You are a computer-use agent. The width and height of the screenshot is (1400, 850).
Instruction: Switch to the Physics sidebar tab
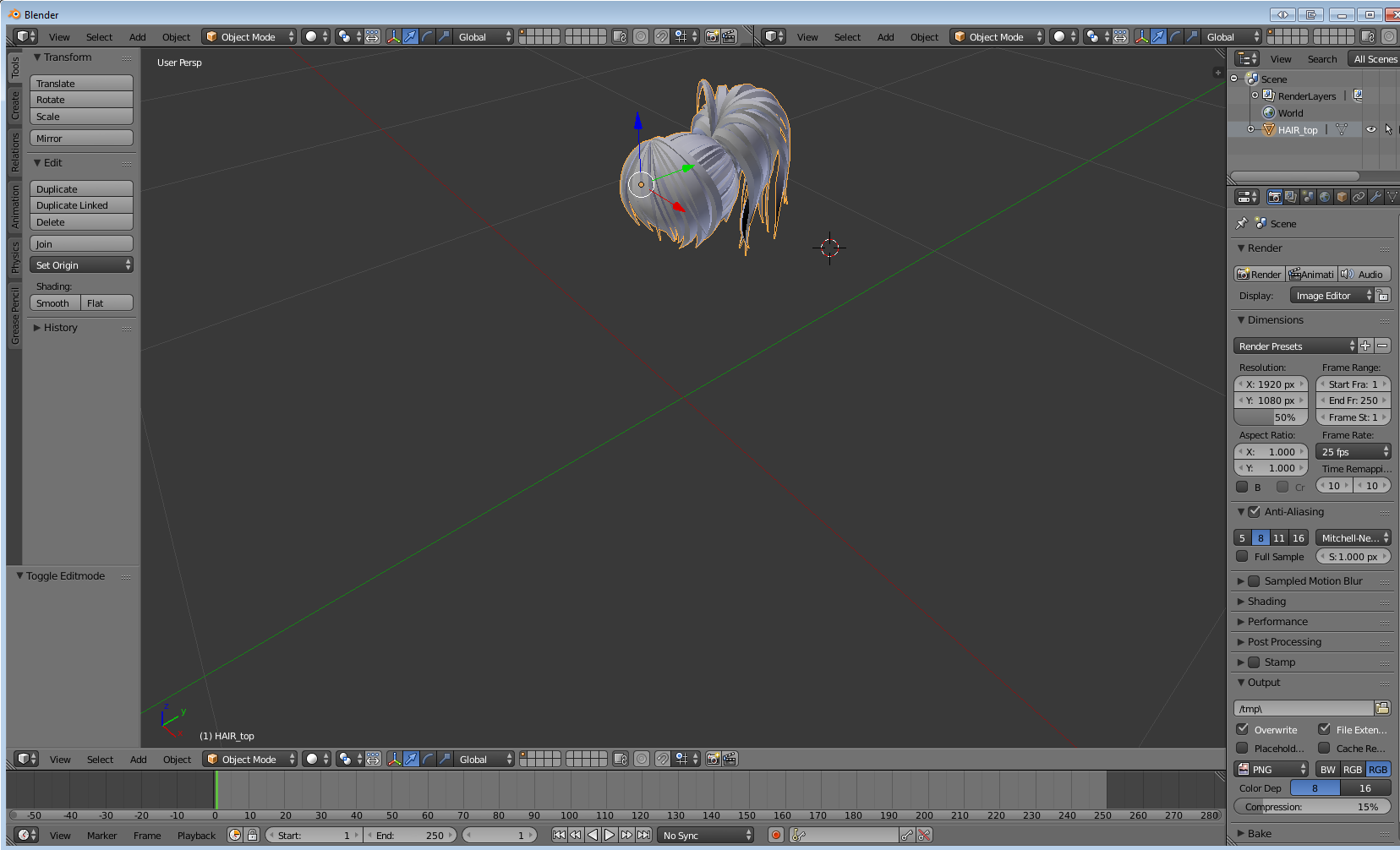point(15,258)
